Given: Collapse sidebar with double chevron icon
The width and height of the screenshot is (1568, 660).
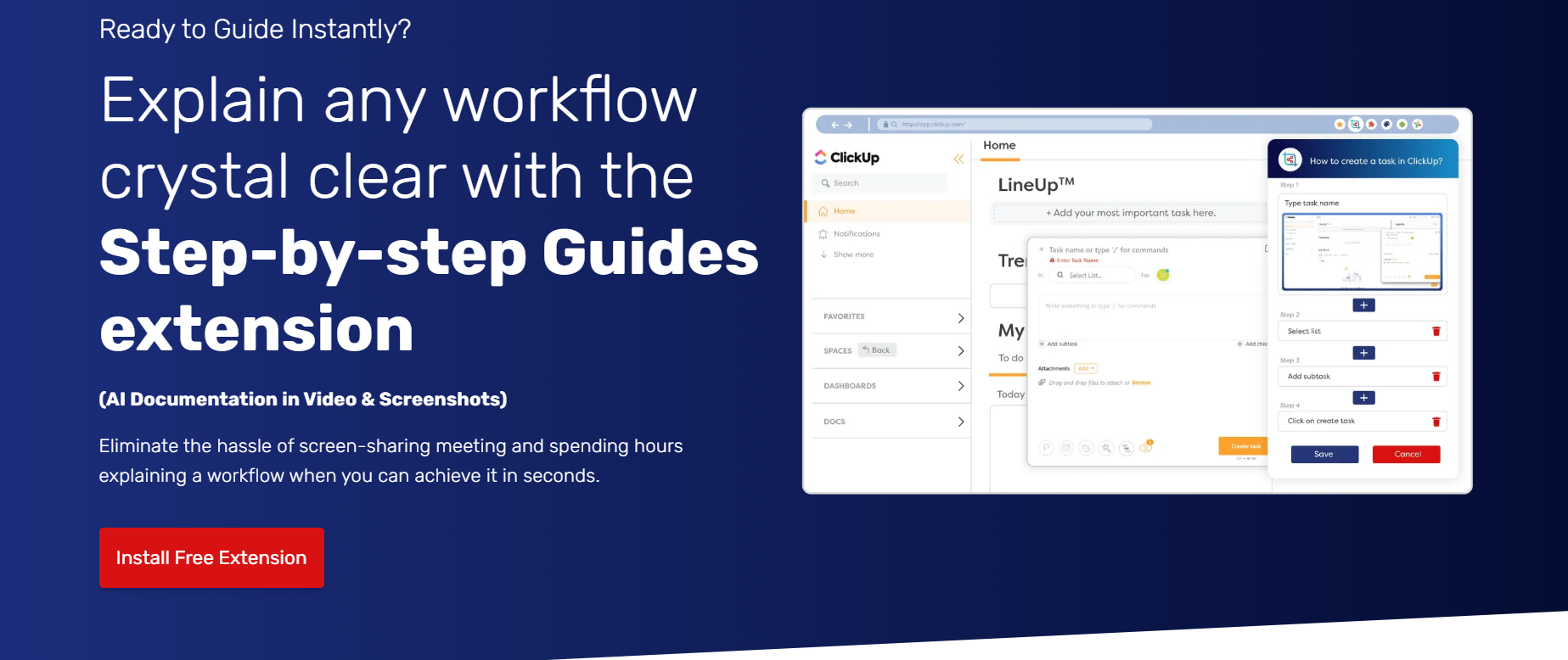Looking at the screenshot, I should (958, 159).
